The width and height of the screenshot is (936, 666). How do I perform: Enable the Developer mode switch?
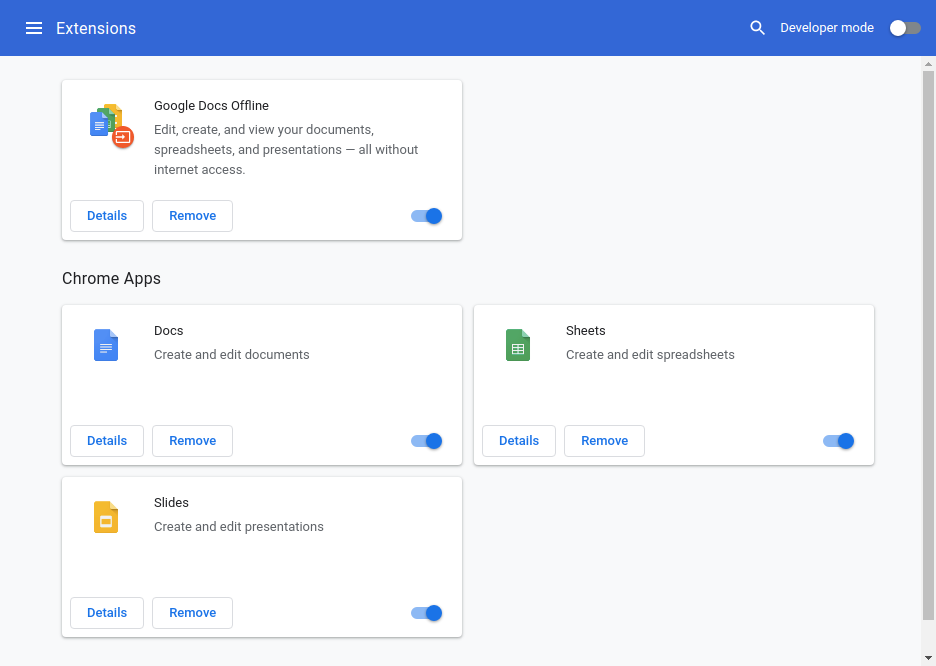tap(905, 28)
